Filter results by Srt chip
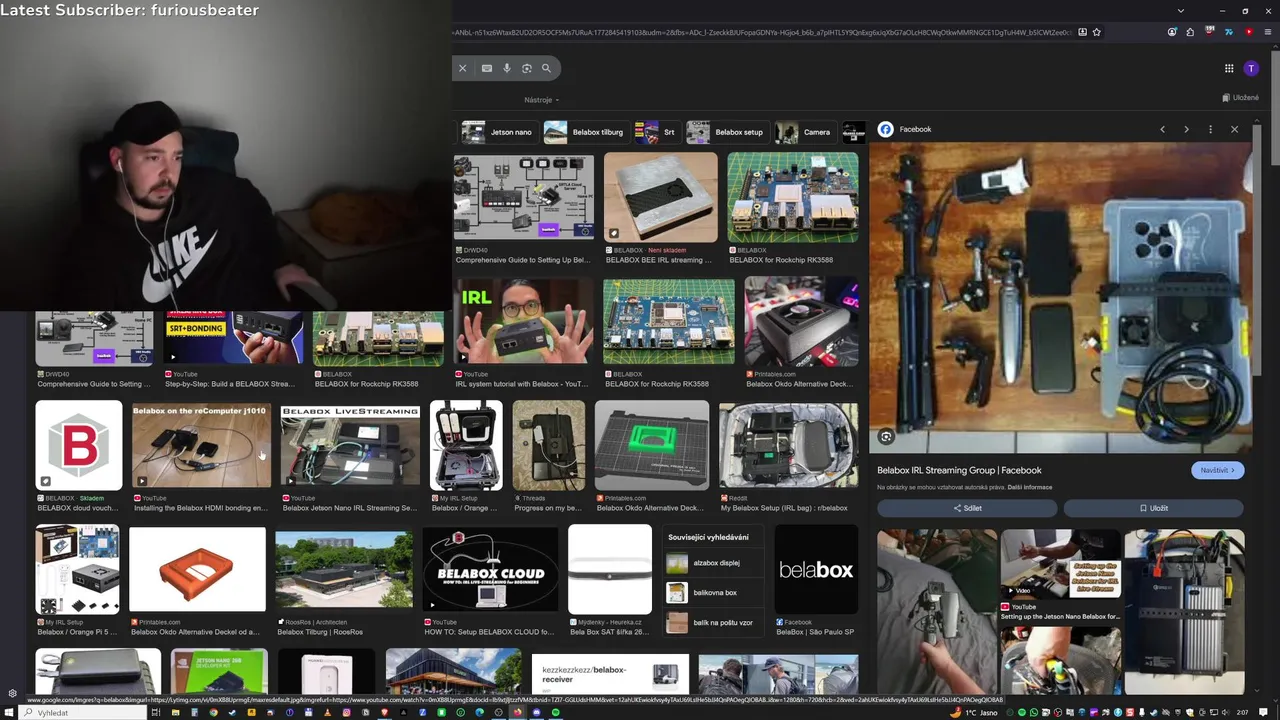The width and height of the screenshot is (1280, 720). (x=656, y=132)
